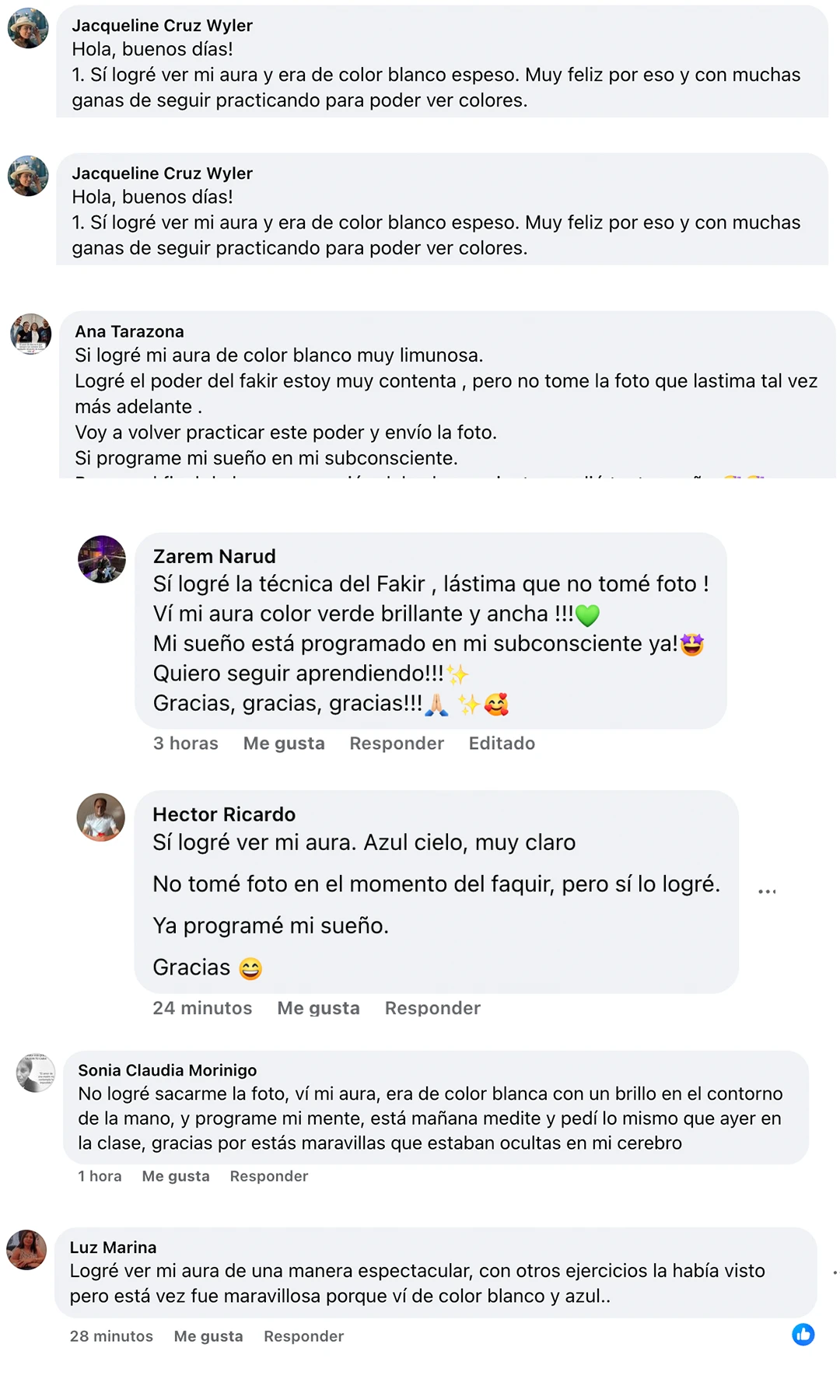Like Luz Marina's comment

pos(208,1336)
